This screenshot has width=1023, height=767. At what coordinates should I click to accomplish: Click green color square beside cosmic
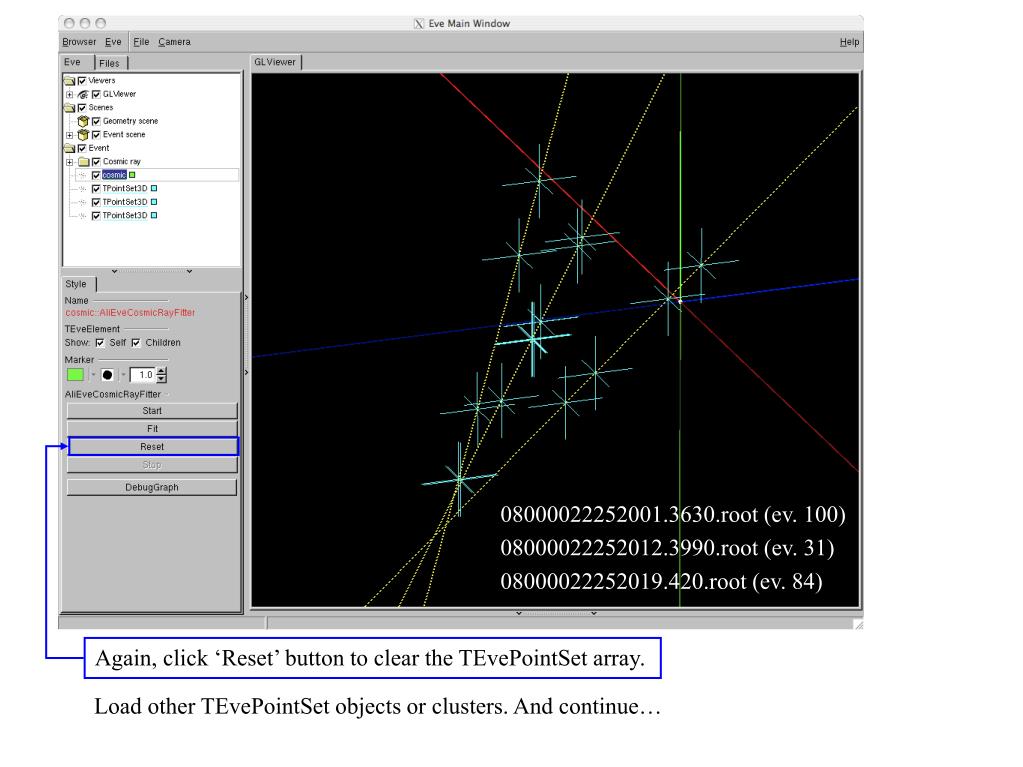pyautogui.click(x=132, y=175)
